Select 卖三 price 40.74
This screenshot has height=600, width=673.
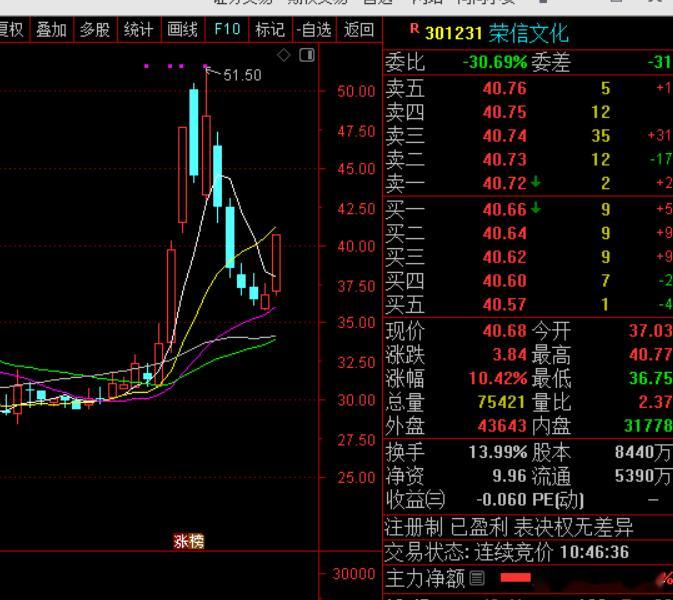504,136
